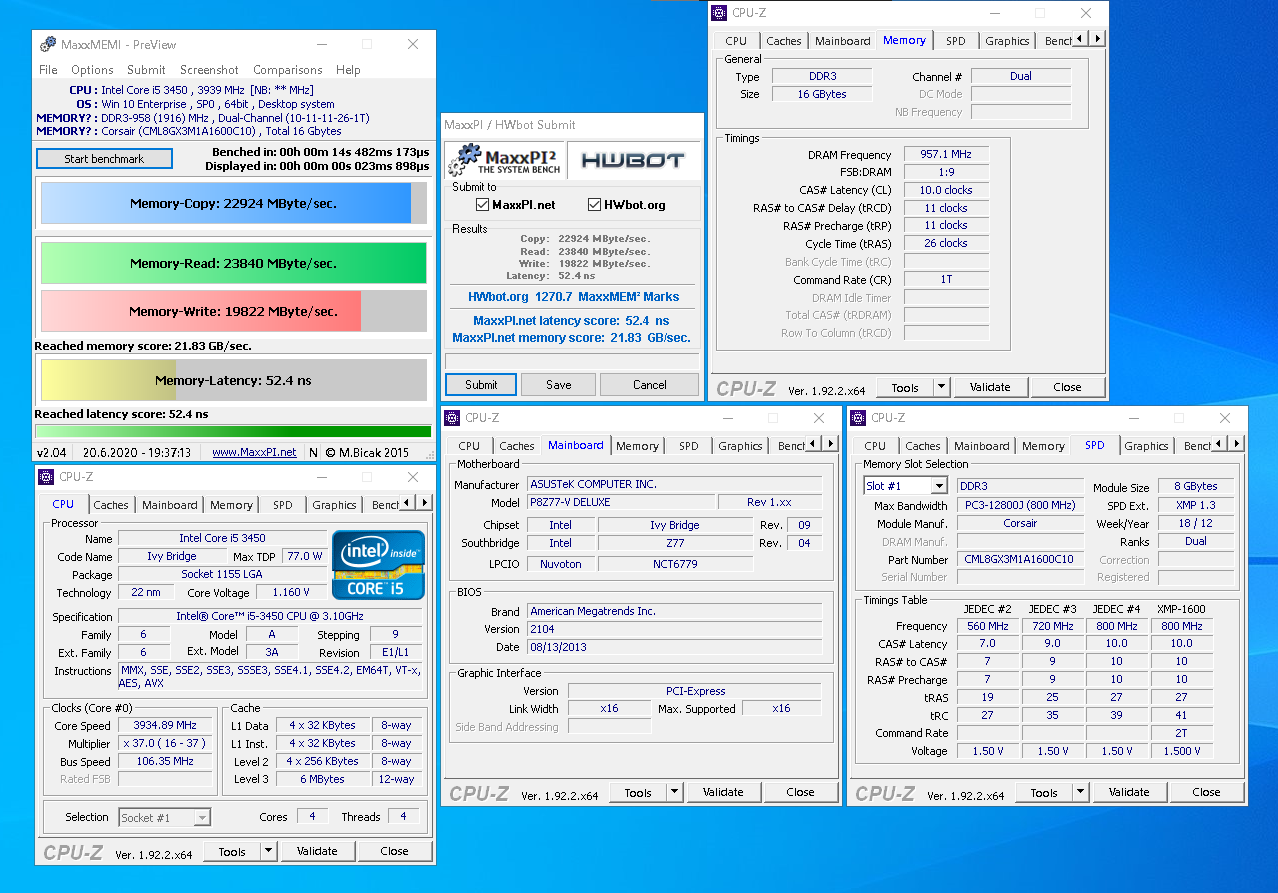Image resolution: width=1278 pixels, height=893 pixels.
Task: Click the MaxxMEM title bar app icon
Action: (48, 44)
